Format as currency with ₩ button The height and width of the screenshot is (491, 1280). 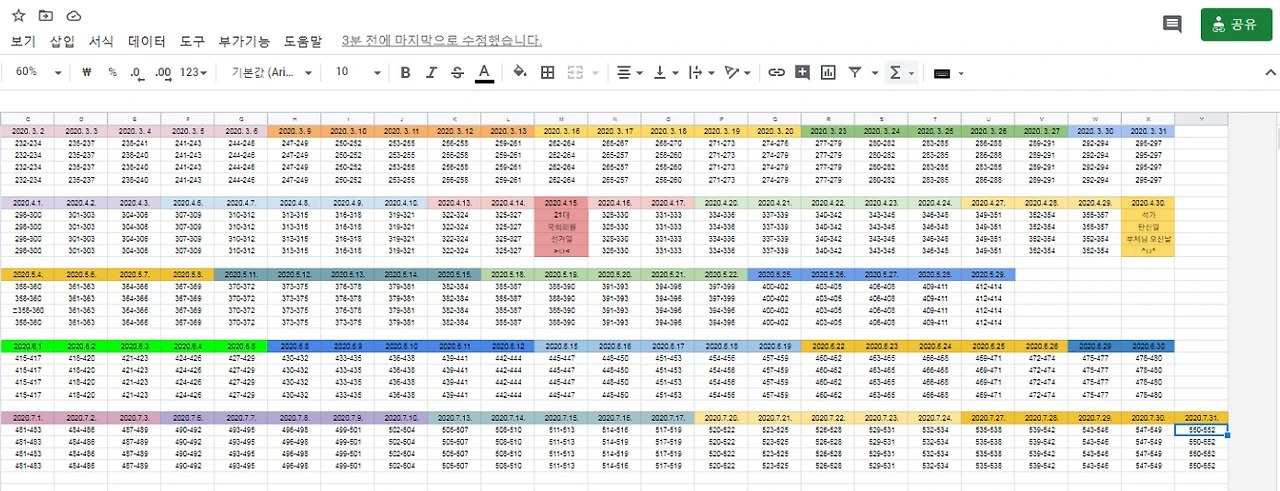point(87,72)
